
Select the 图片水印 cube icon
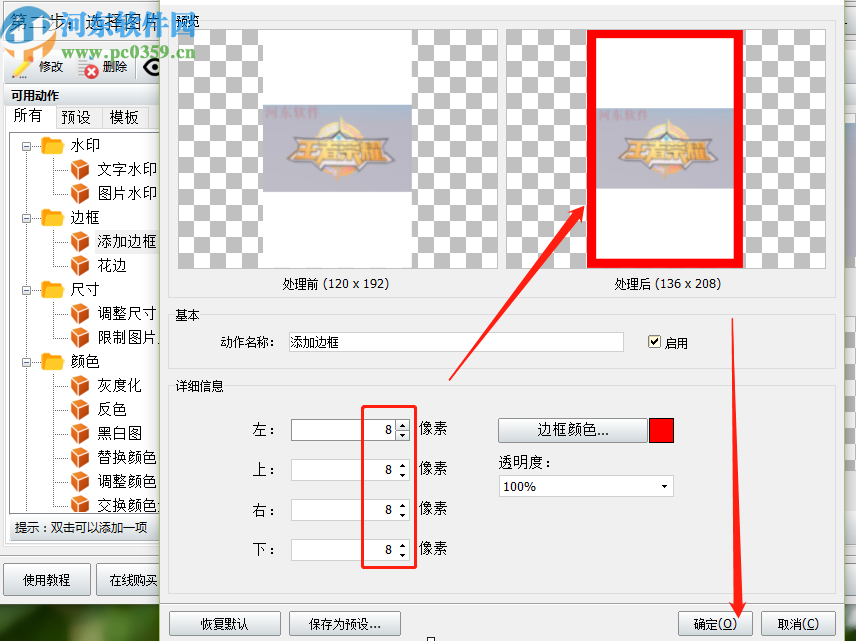click(x=80, y=193)
